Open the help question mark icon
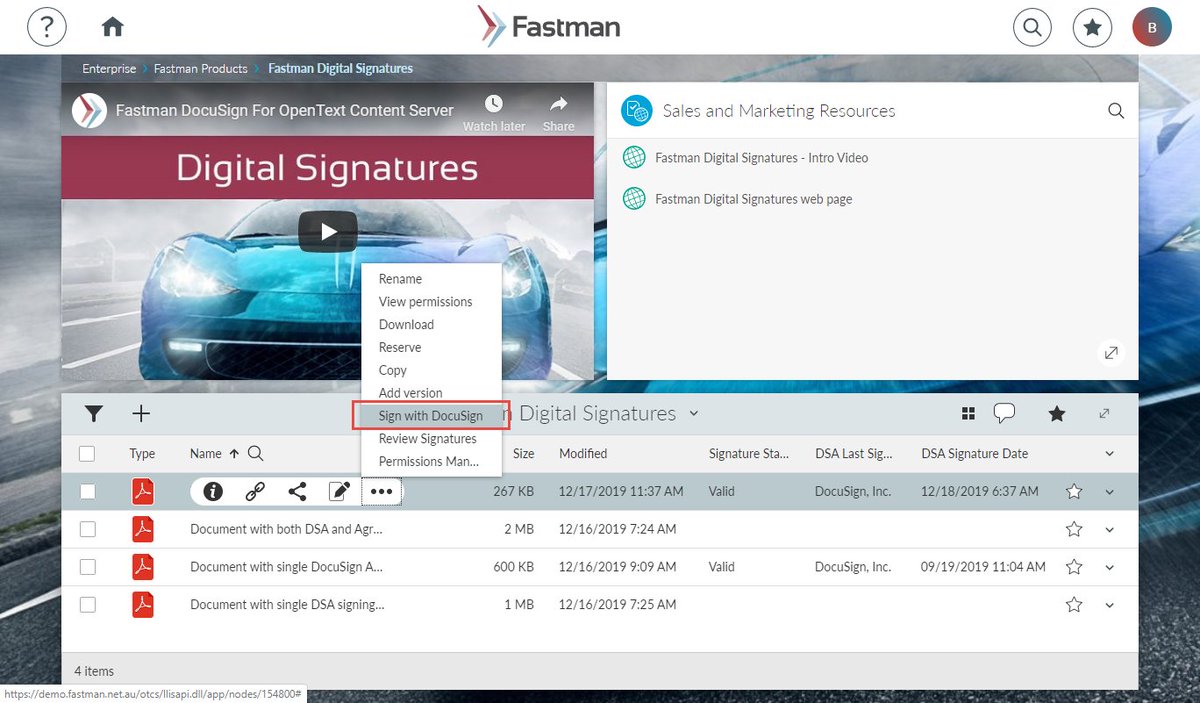The height and width of the screenshot is (703, 1200). pyautogui.click(x=46, y=27)
